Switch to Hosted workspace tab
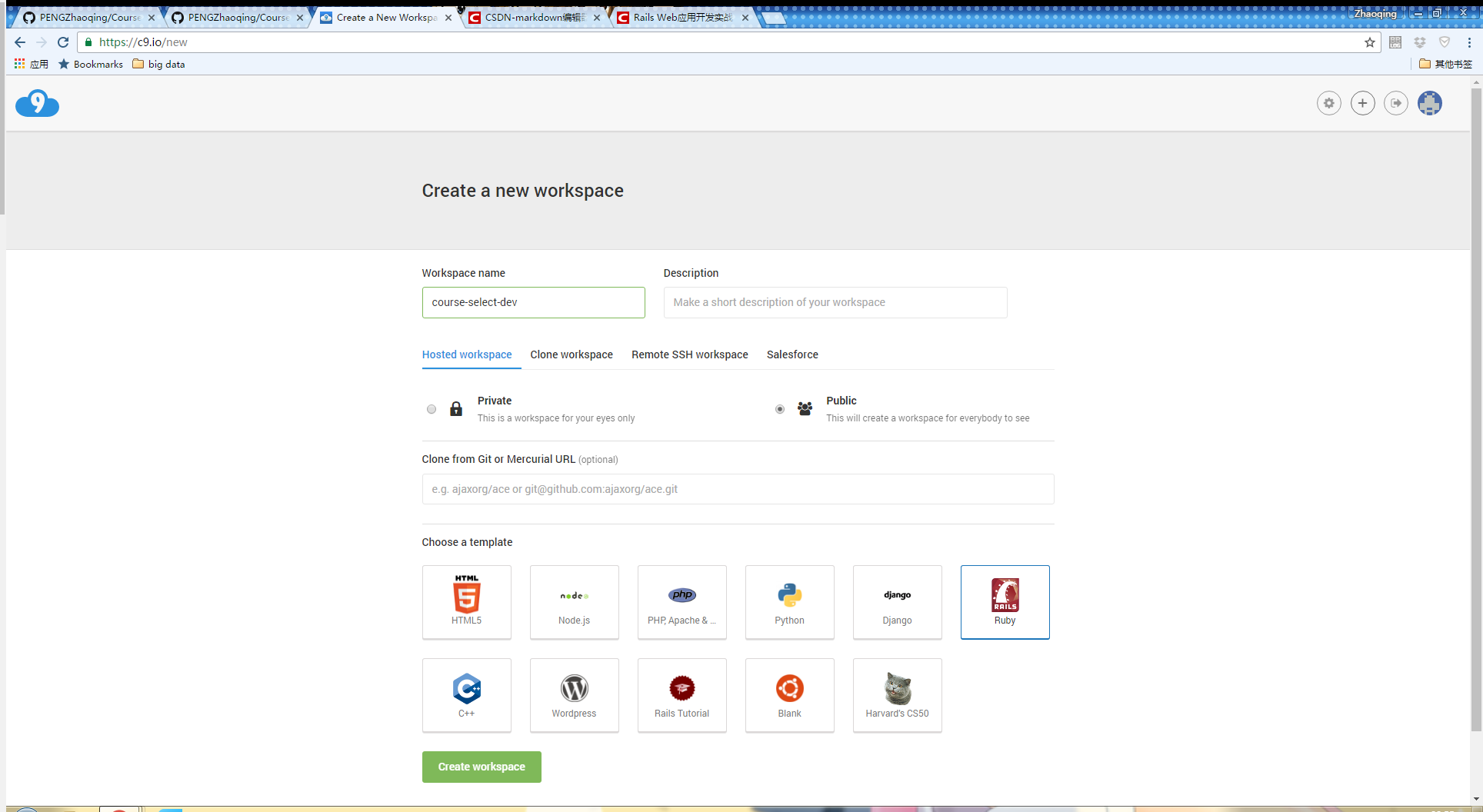 (x=467, y=354)
